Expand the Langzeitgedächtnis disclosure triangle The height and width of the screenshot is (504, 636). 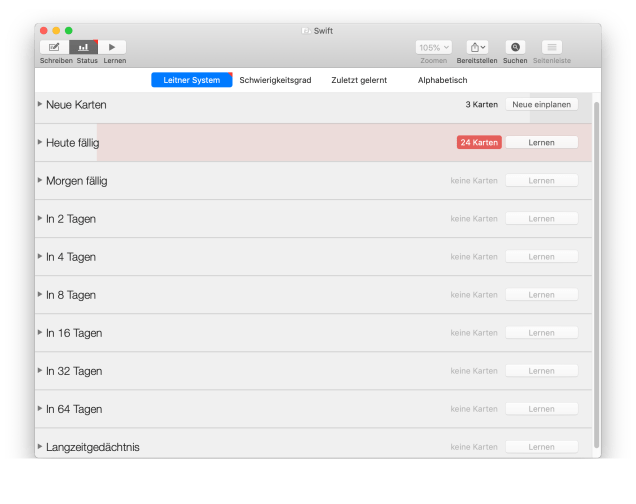click(40, 446)
